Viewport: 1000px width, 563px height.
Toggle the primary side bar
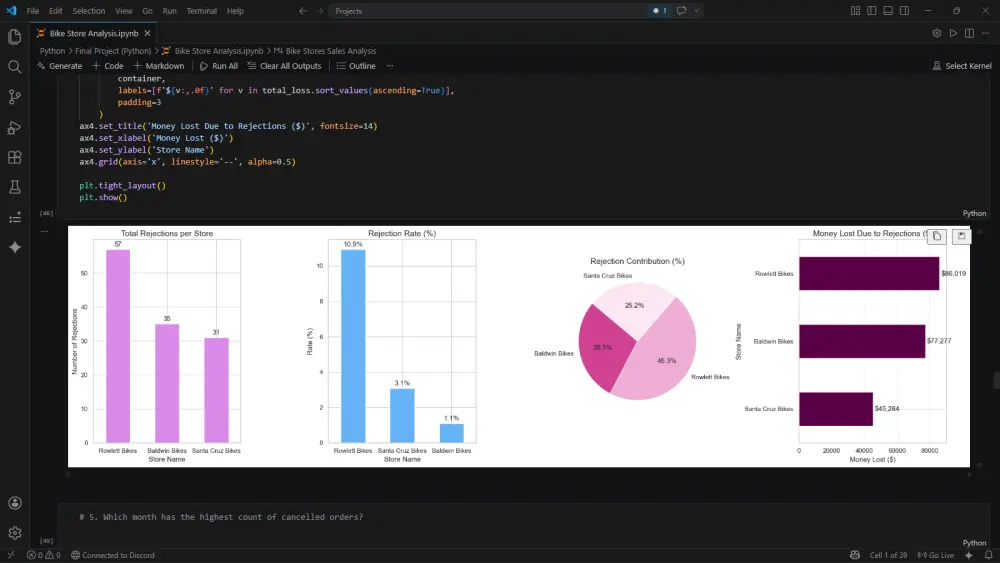click(x=872, y=11)
